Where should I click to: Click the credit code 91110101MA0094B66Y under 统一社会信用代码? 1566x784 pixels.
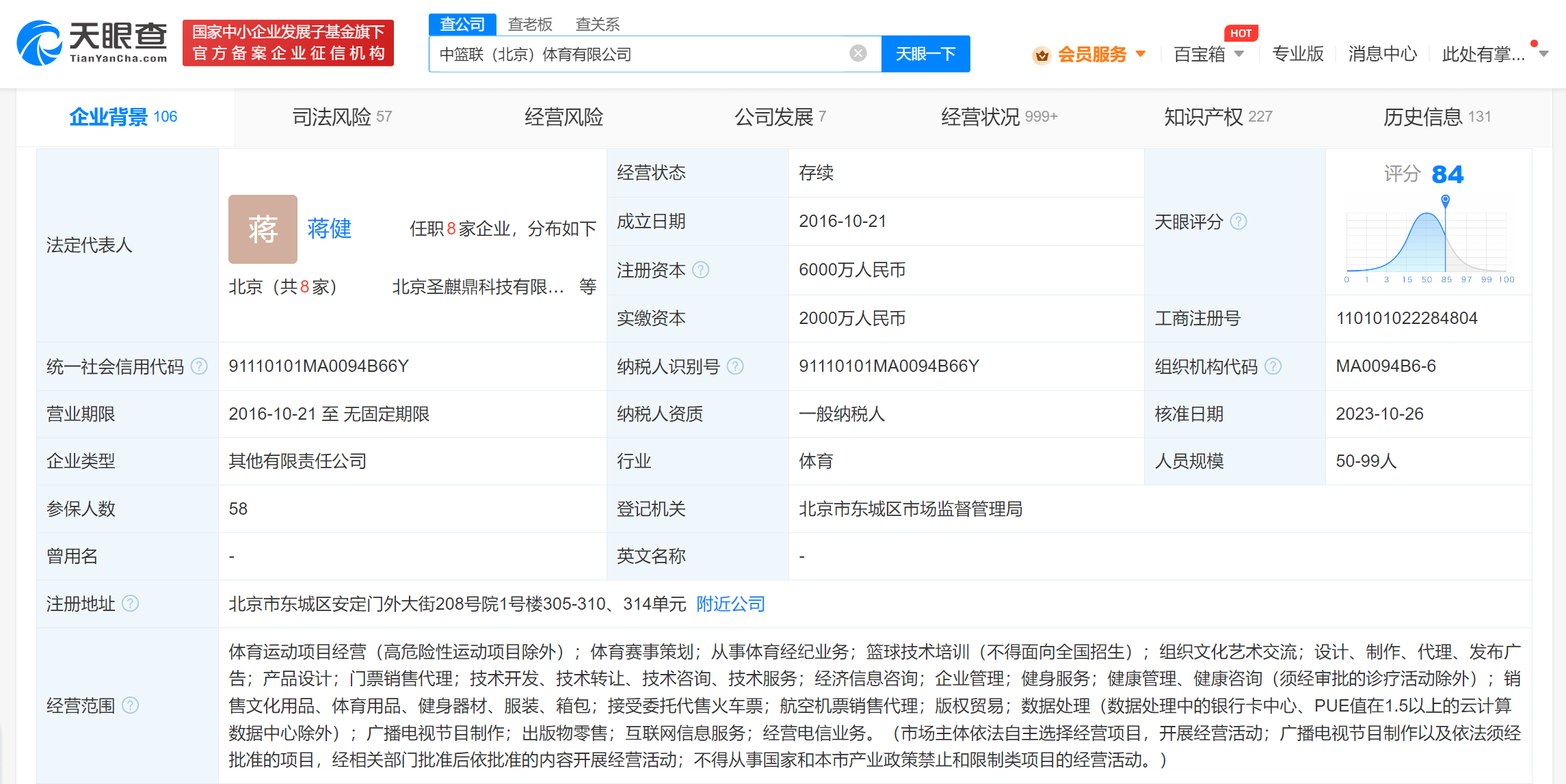pos(319,366)
